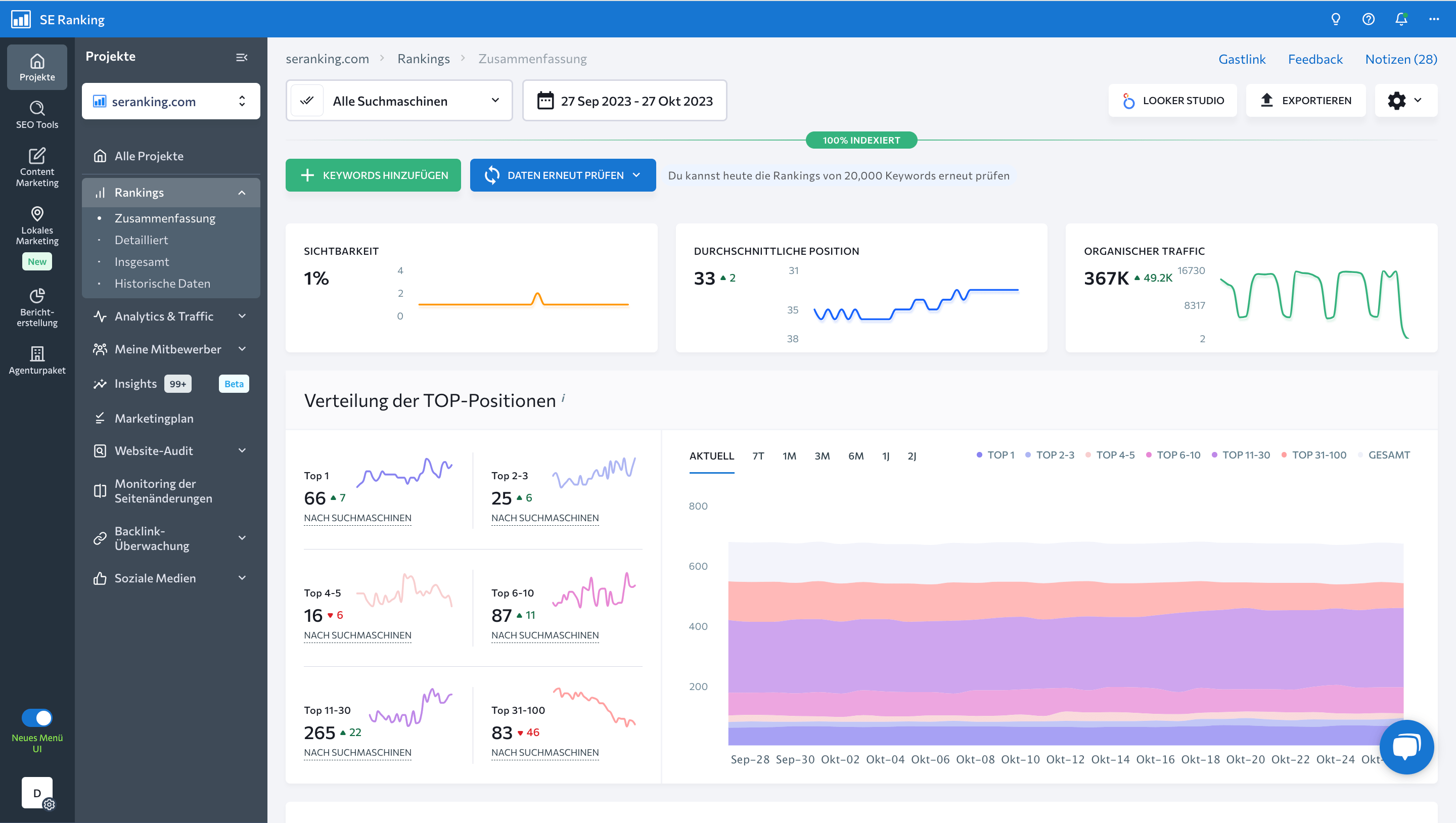This screenshot has height=823, width=1456.
Task: Toggle the 1J time period view
Action: [884, 456]
